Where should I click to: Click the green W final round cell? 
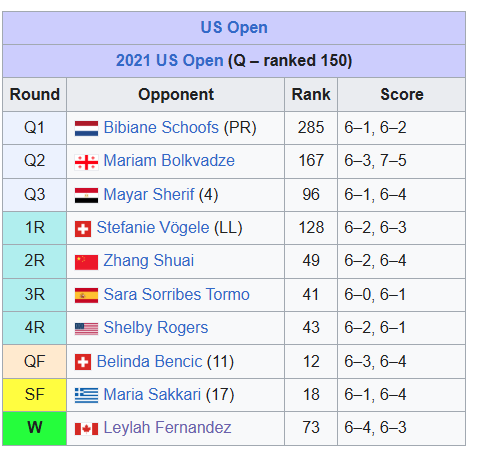35,429
